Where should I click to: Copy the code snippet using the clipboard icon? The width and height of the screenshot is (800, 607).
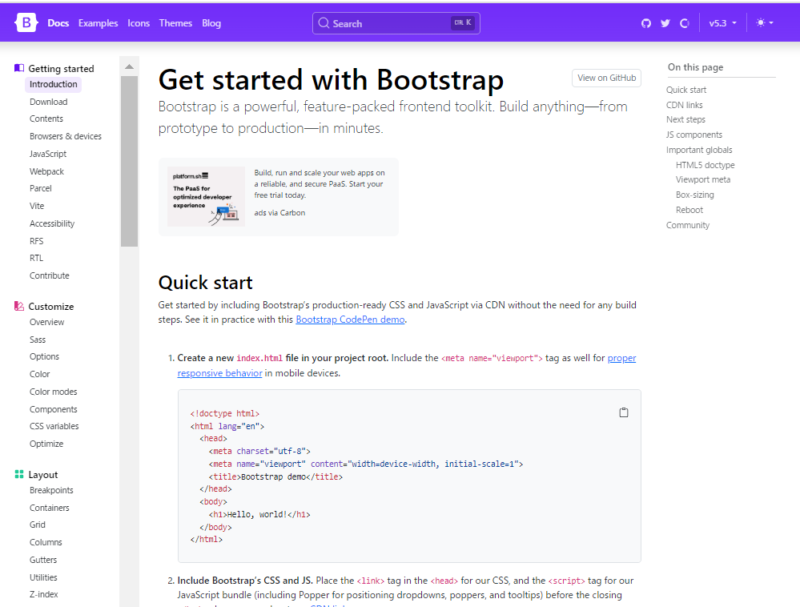pos(624,411)
